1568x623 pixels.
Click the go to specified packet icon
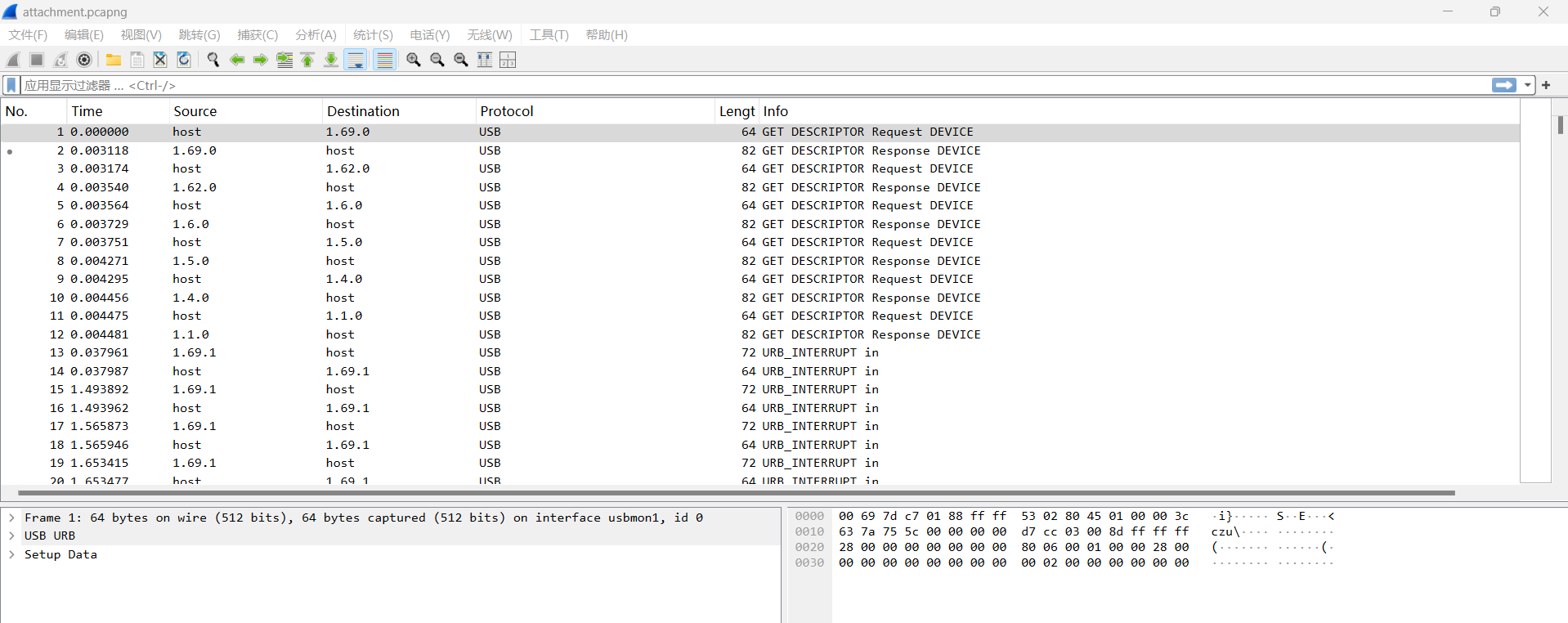coord(284,60)
